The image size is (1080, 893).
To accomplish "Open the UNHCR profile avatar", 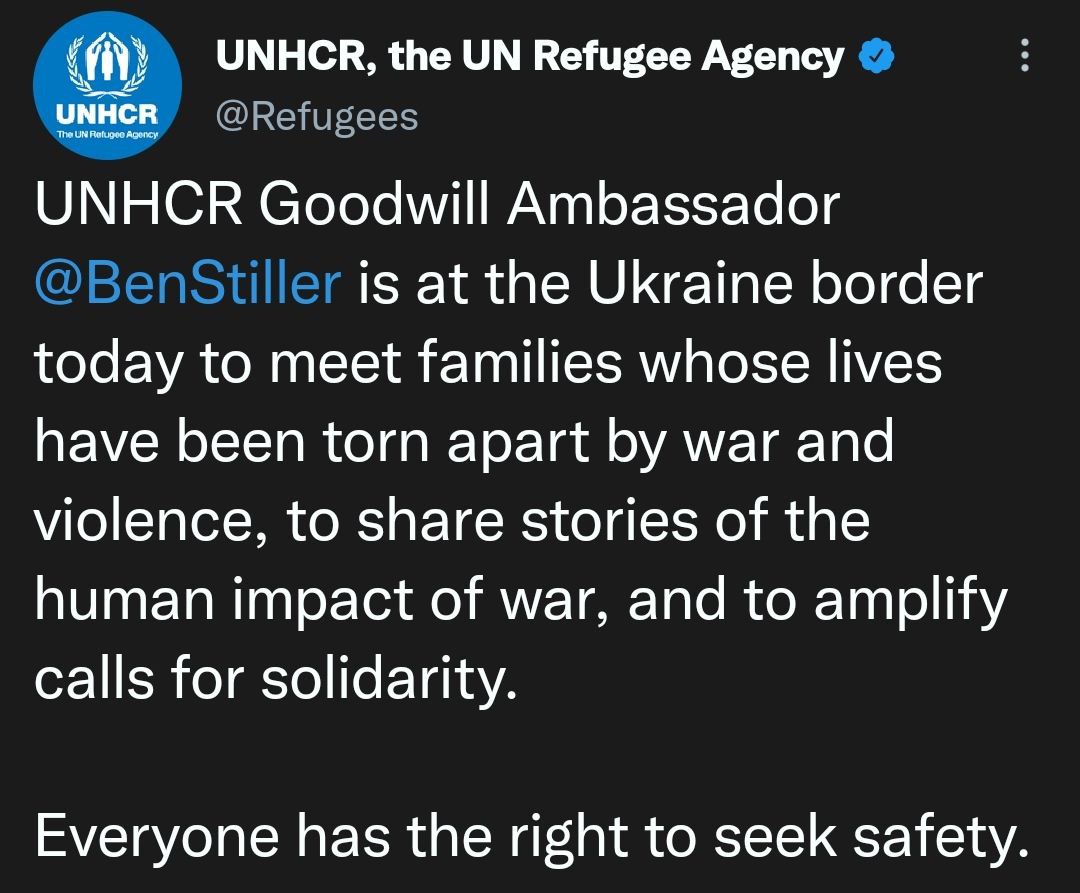I will coord(107,85).
